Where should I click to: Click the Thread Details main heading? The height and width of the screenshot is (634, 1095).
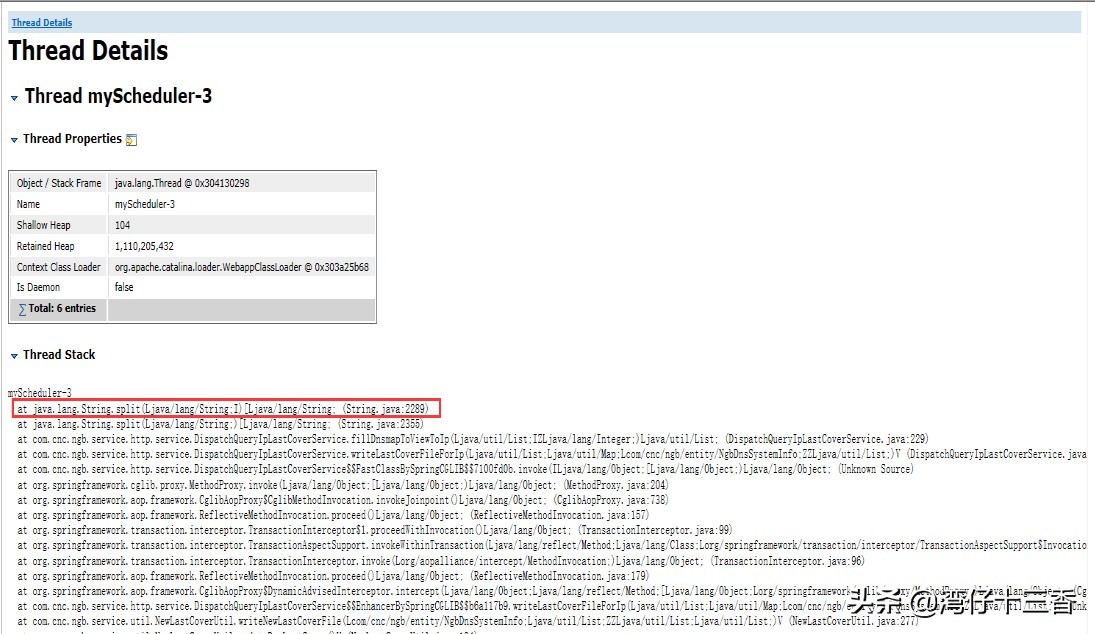click(x=88, y=51)
